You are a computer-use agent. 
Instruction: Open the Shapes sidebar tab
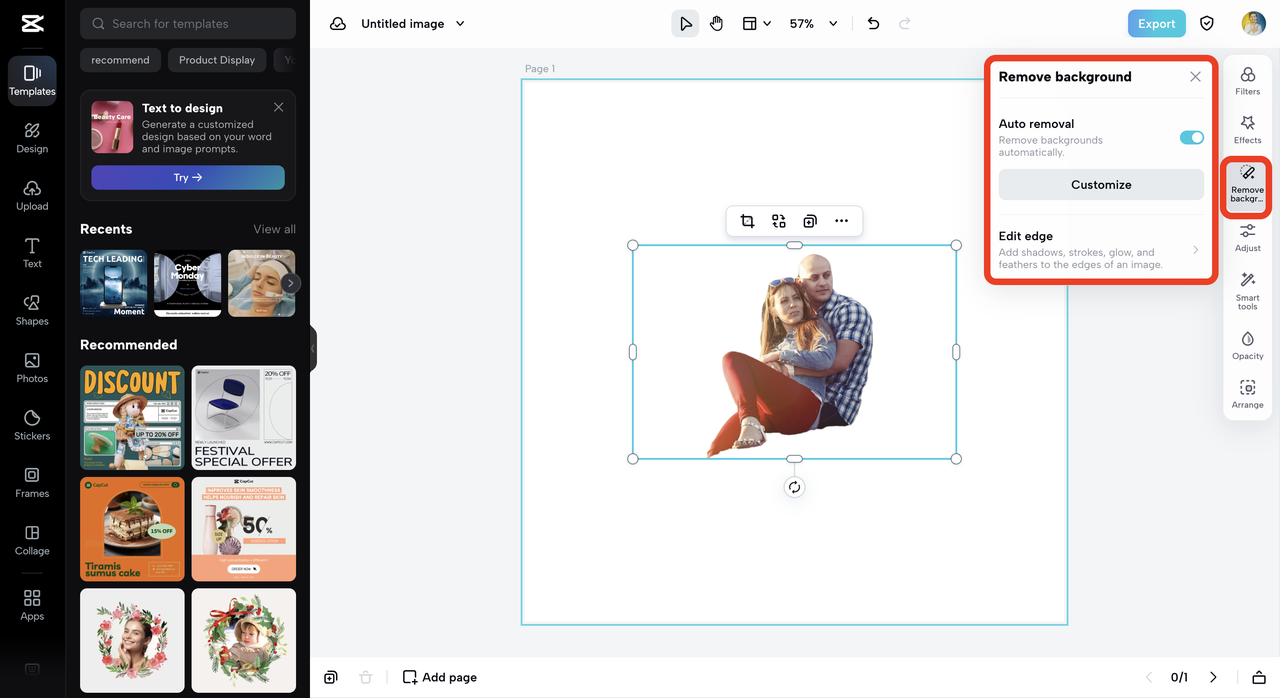(x=32, y=311)
